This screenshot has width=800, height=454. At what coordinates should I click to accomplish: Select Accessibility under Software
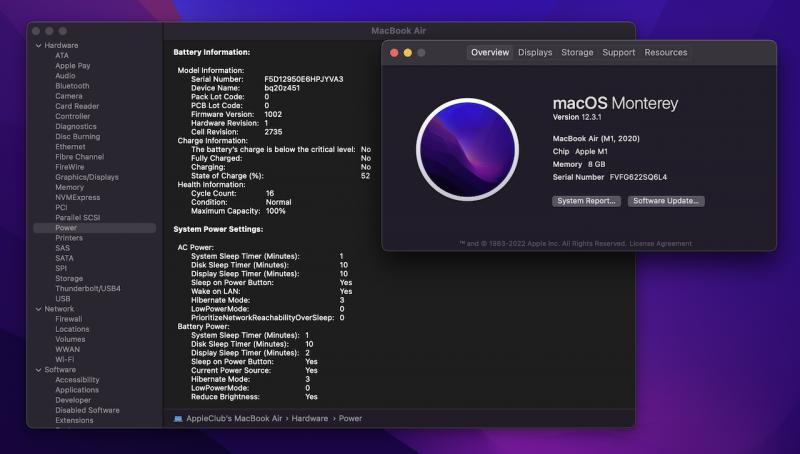77,380
